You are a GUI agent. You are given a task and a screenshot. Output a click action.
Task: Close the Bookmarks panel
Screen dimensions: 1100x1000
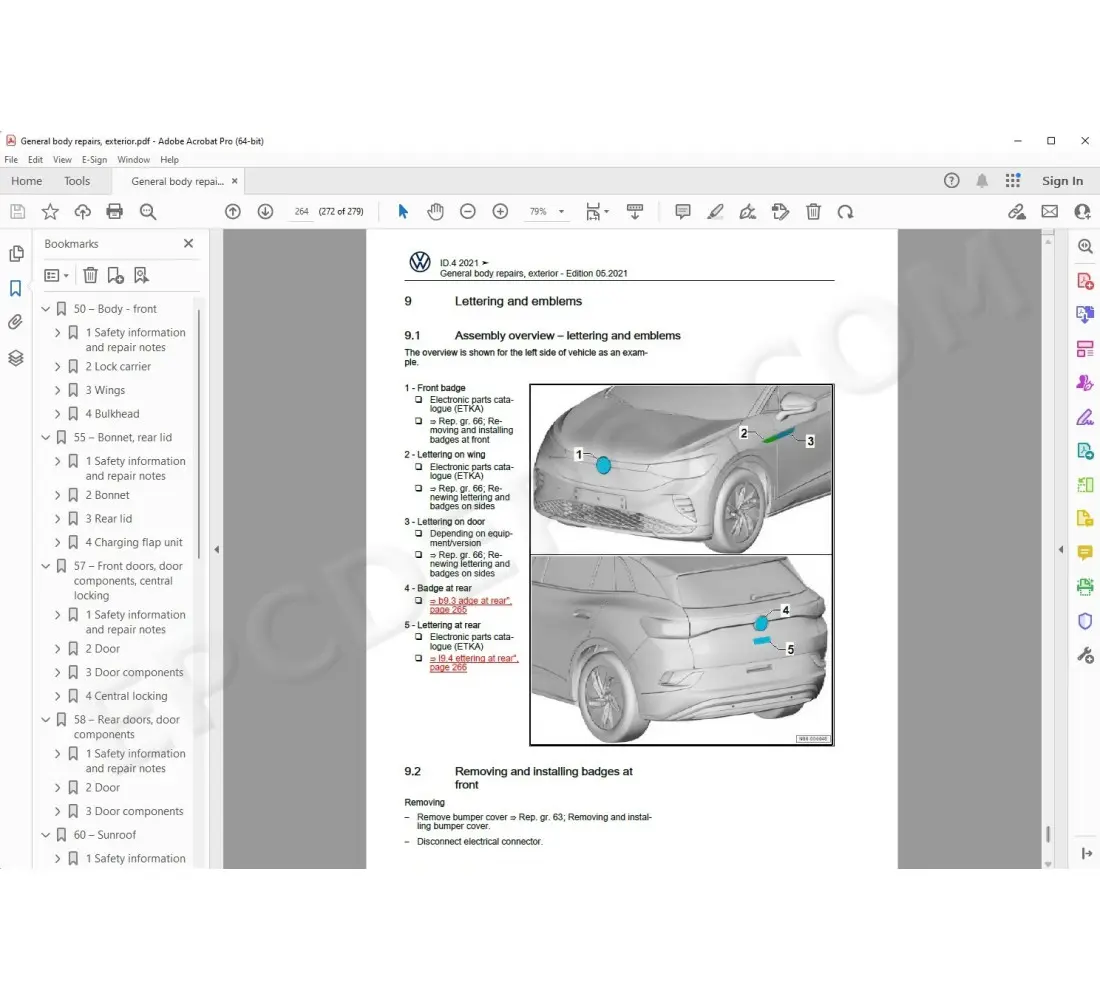coord(188,244)
